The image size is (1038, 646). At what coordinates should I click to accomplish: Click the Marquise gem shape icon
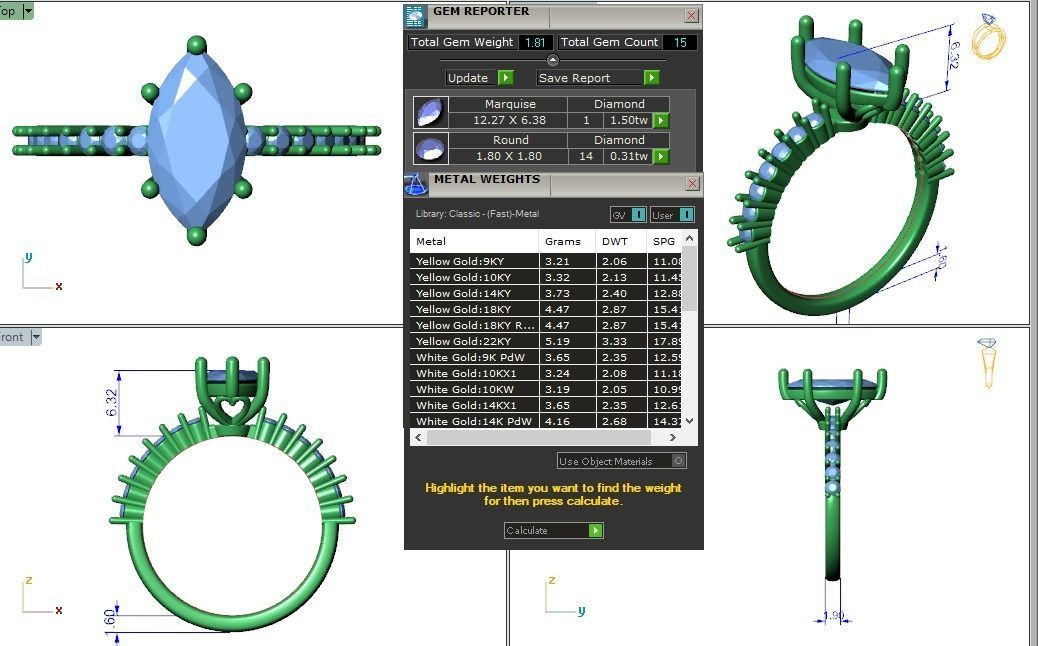click(x=430, y=112)
